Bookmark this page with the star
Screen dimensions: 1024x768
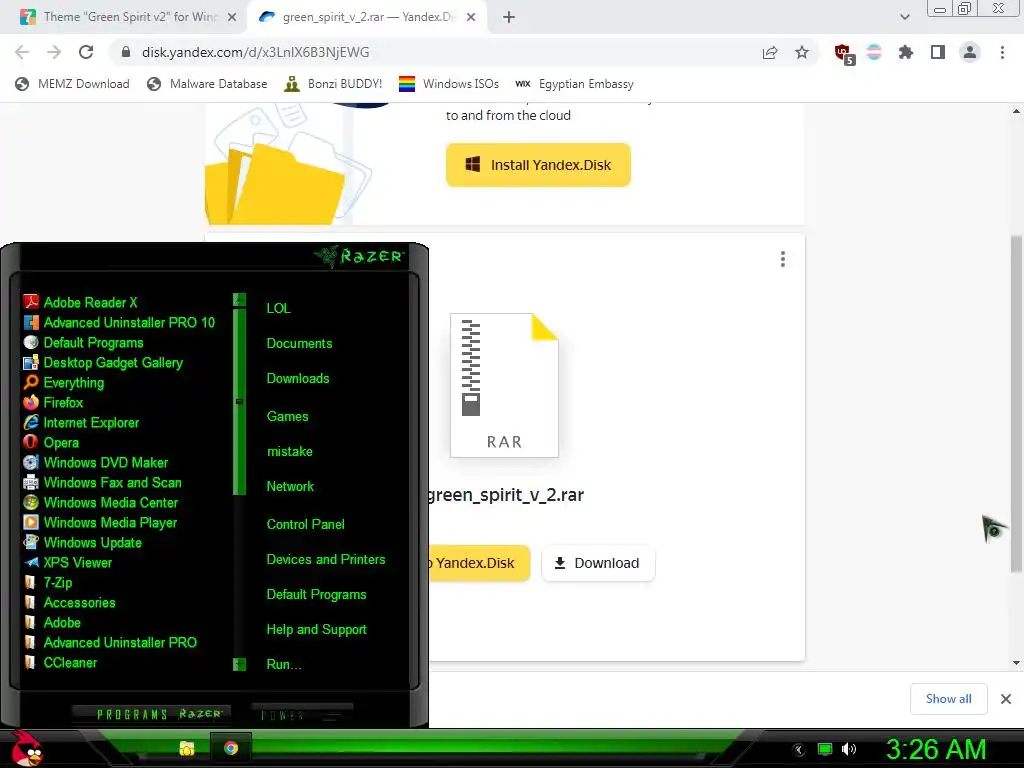click(802, 52)
